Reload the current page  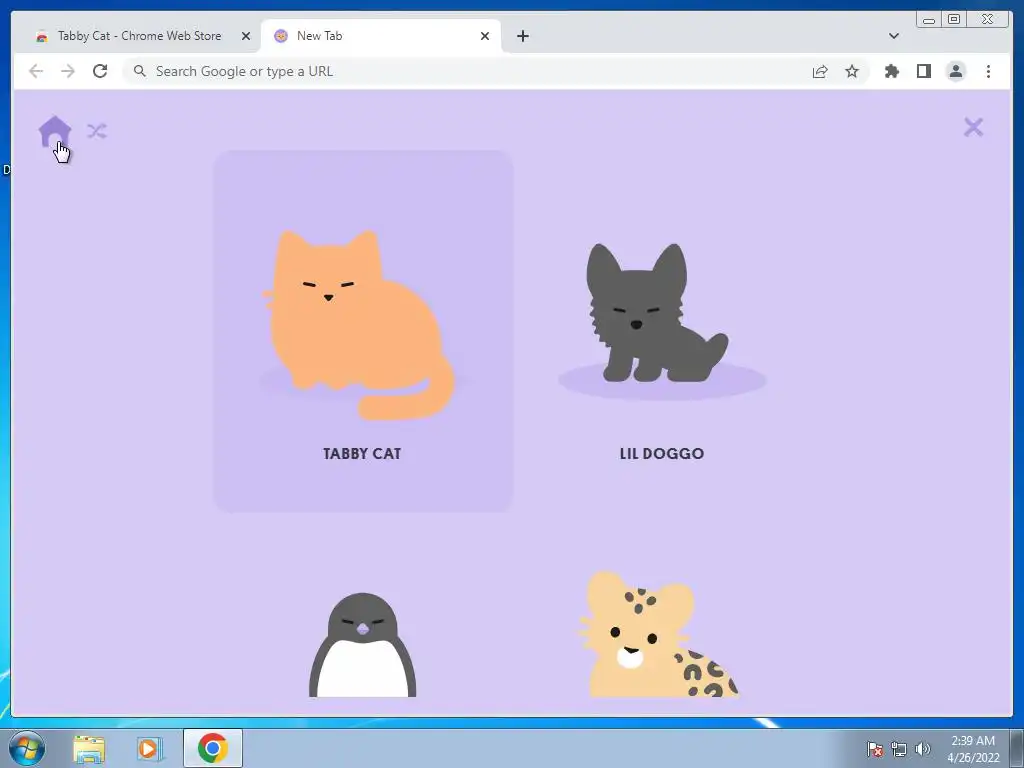coord(100,71)
